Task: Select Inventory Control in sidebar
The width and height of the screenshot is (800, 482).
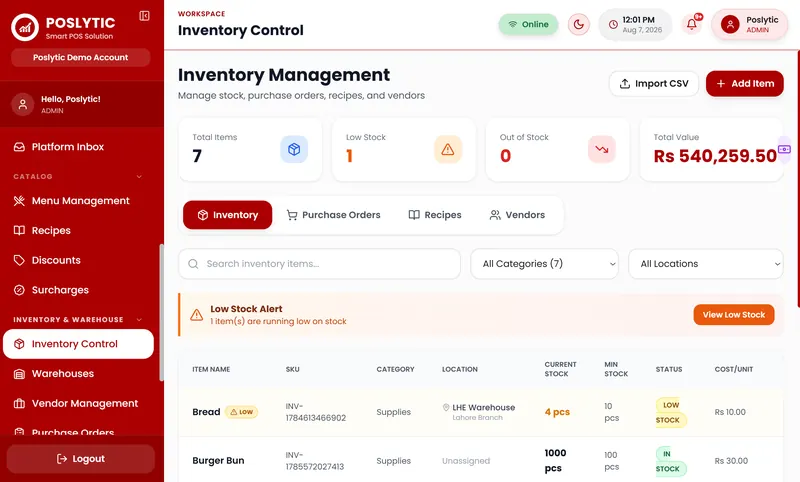Action: pos(79,344)
